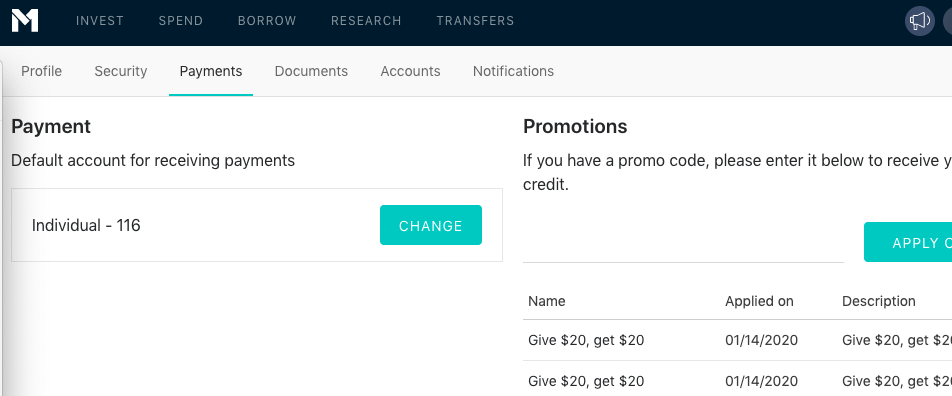This screenshot has height=396, width=952.
Task: Open the INVEST menu
Action: tap(100, 21)
